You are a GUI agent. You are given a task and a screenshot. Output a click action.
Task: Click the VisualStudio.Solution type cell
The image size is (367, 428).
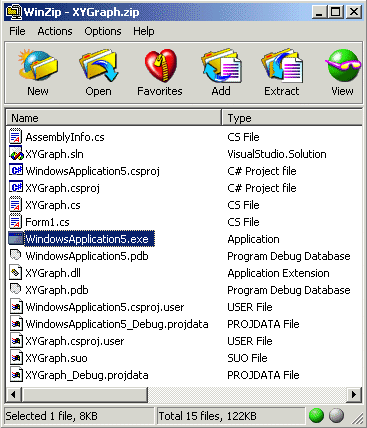coord(277,154)
